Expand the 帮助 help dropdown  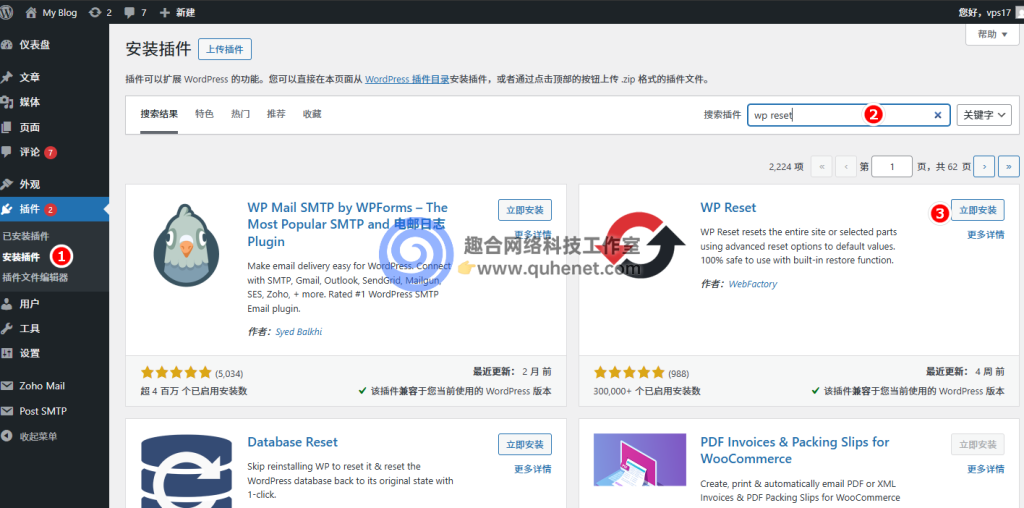992,34
